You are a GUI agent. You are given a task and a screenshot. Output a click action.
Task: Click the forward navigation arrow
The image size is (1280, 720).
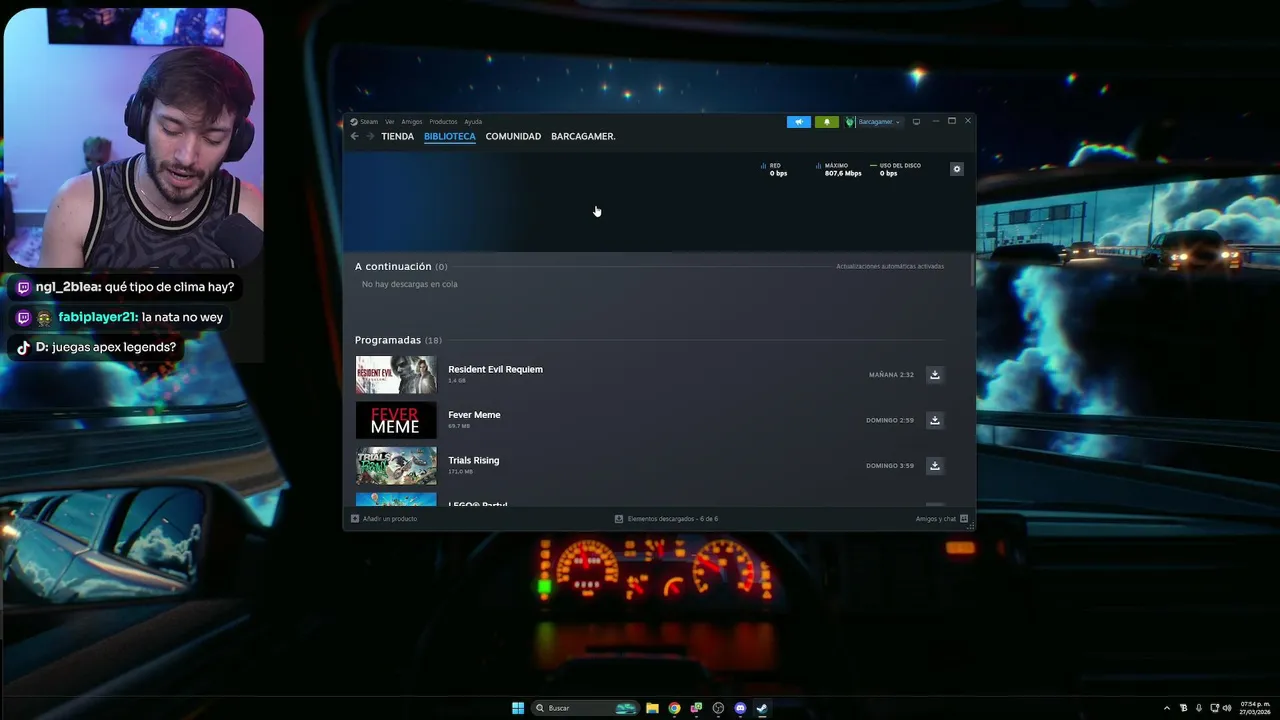click(370, 136)
